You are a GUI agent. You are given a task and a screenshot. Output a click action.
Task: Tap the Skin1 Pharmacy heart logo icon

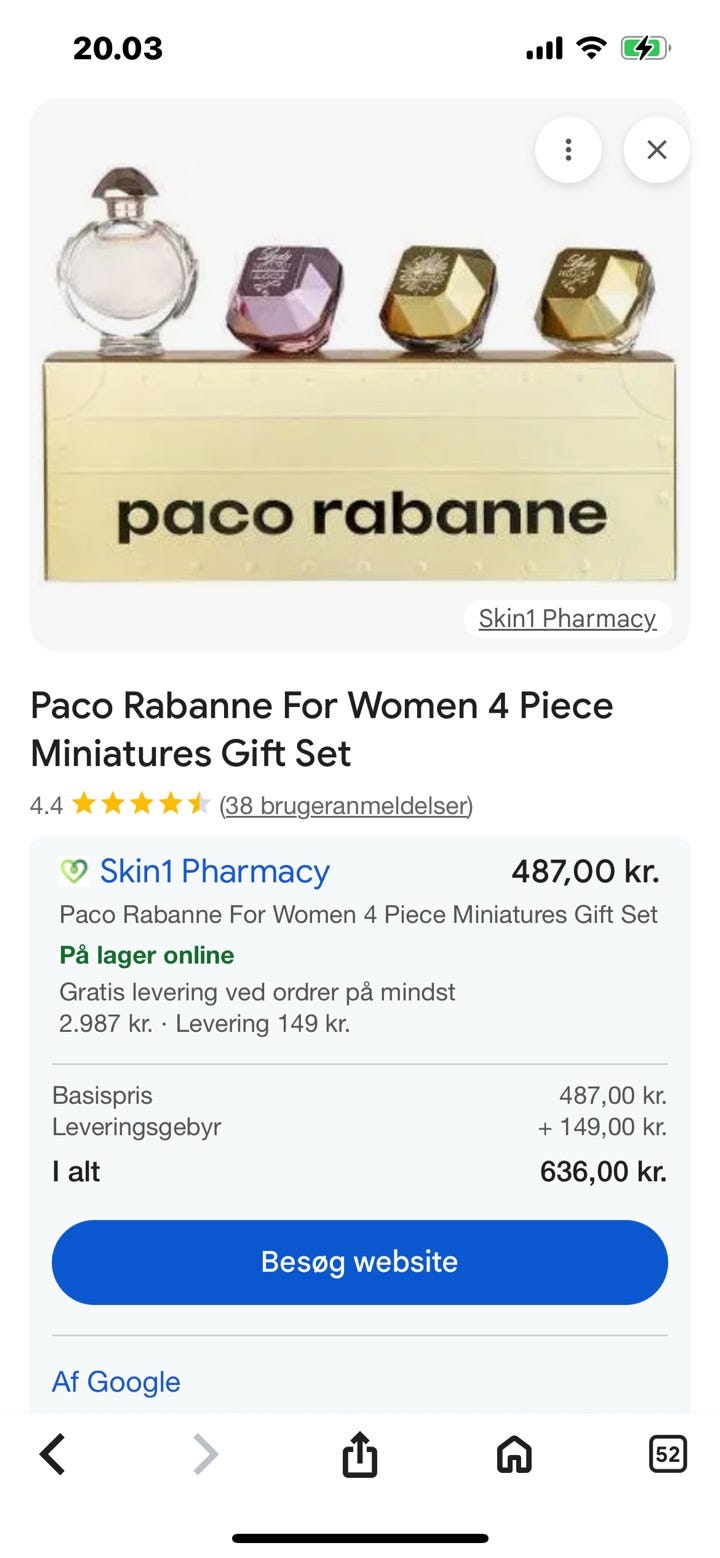click(x=74, y=871)
